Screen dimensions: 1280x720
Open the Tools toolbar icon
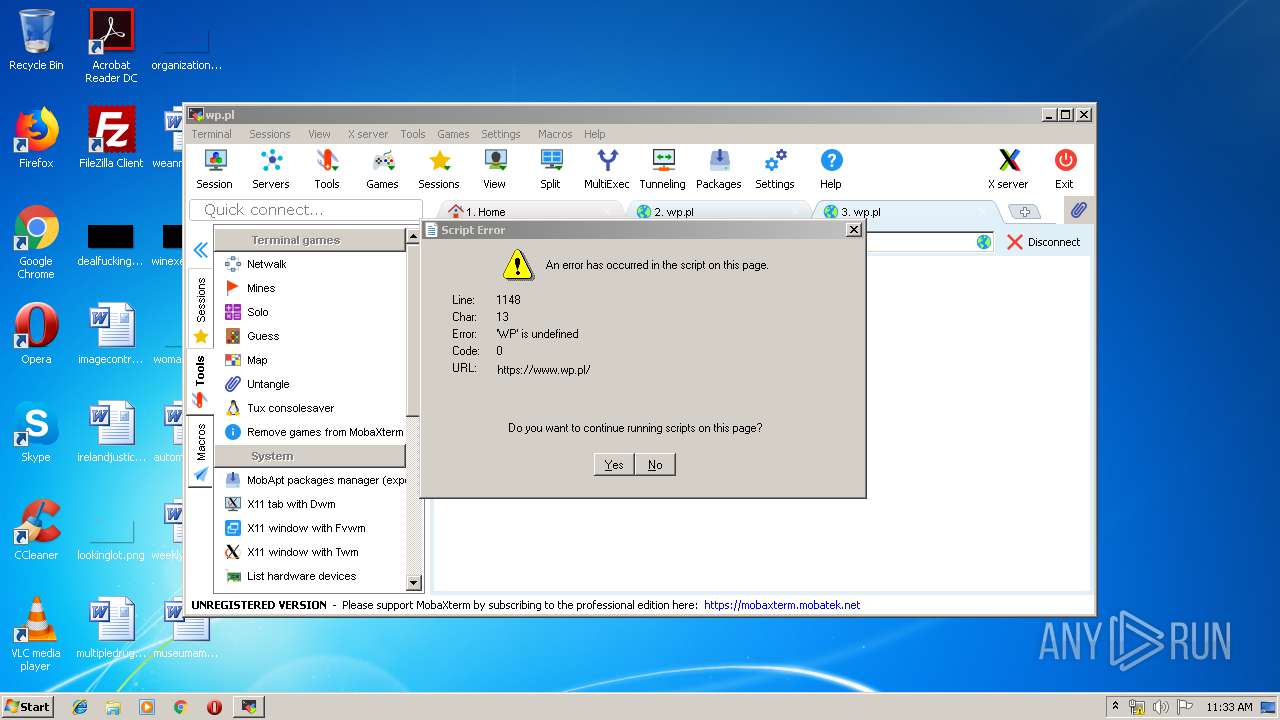(327, 169)
